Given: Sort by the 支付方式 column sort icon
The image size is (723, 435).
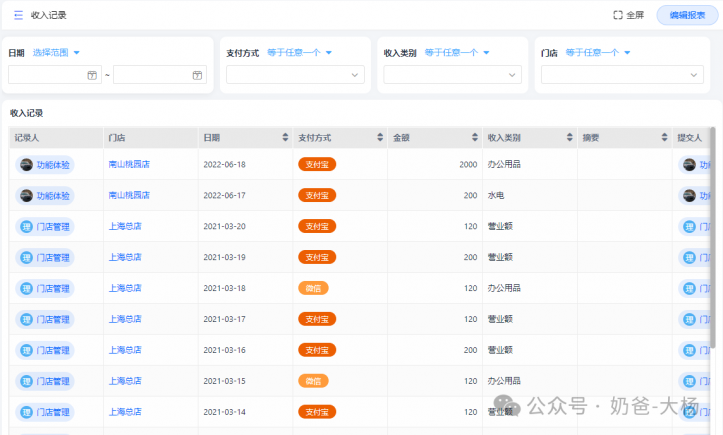Looking at the screenshot, I should tap(380, 137).
